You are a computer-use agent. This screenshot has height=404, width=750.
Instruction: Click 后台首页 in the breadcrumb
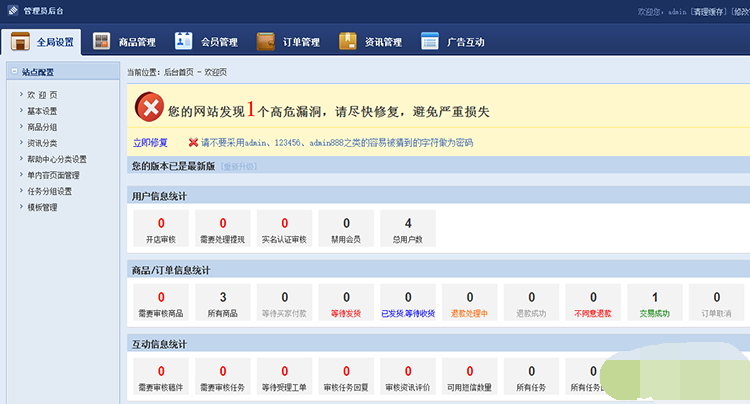click(178, 72)
